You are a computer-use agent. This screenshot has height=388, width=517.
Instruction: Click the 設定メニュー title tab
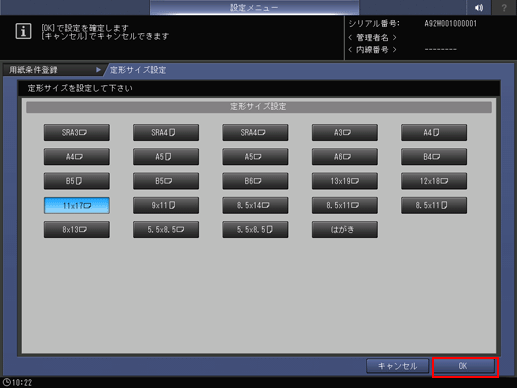pyautogui.click(x=254, y=7)
